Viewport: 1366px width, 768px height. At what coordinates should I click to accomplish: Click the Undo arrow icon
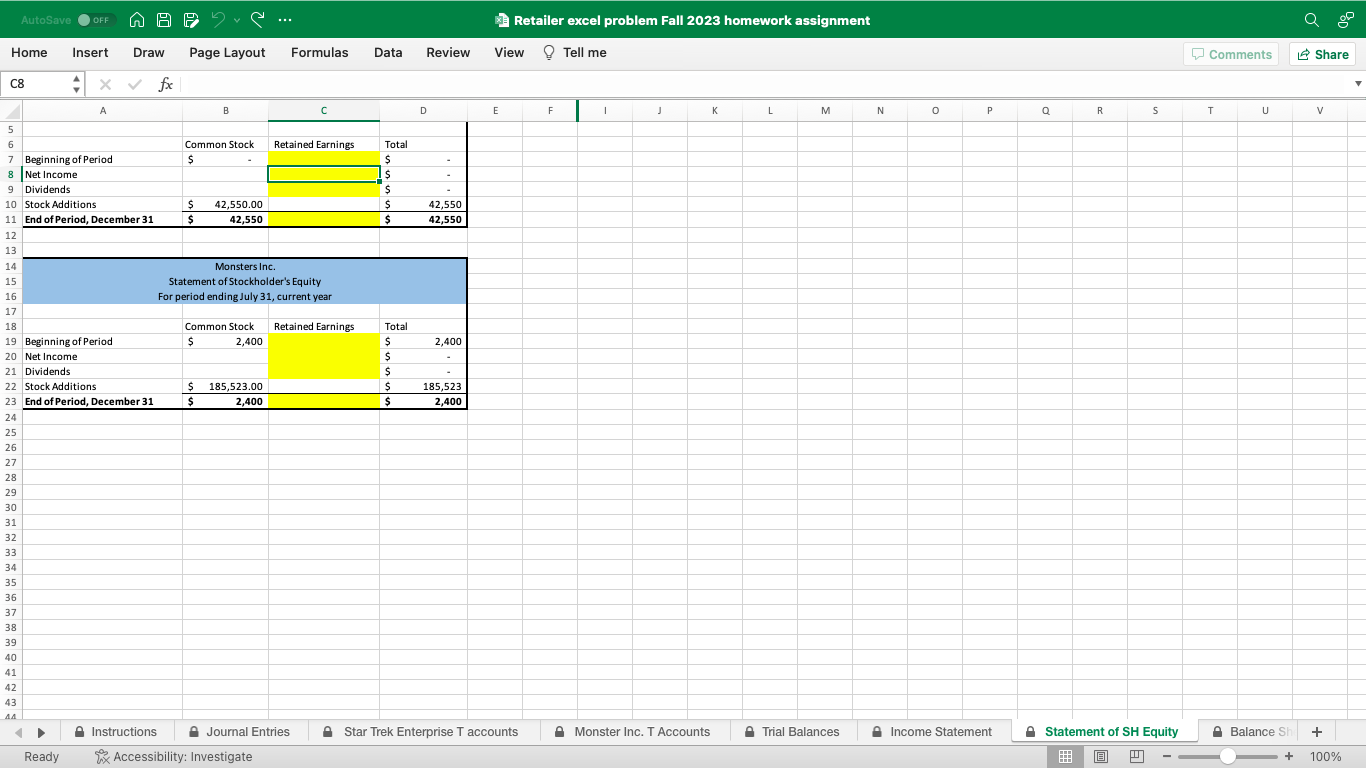[x=217, y=20]
